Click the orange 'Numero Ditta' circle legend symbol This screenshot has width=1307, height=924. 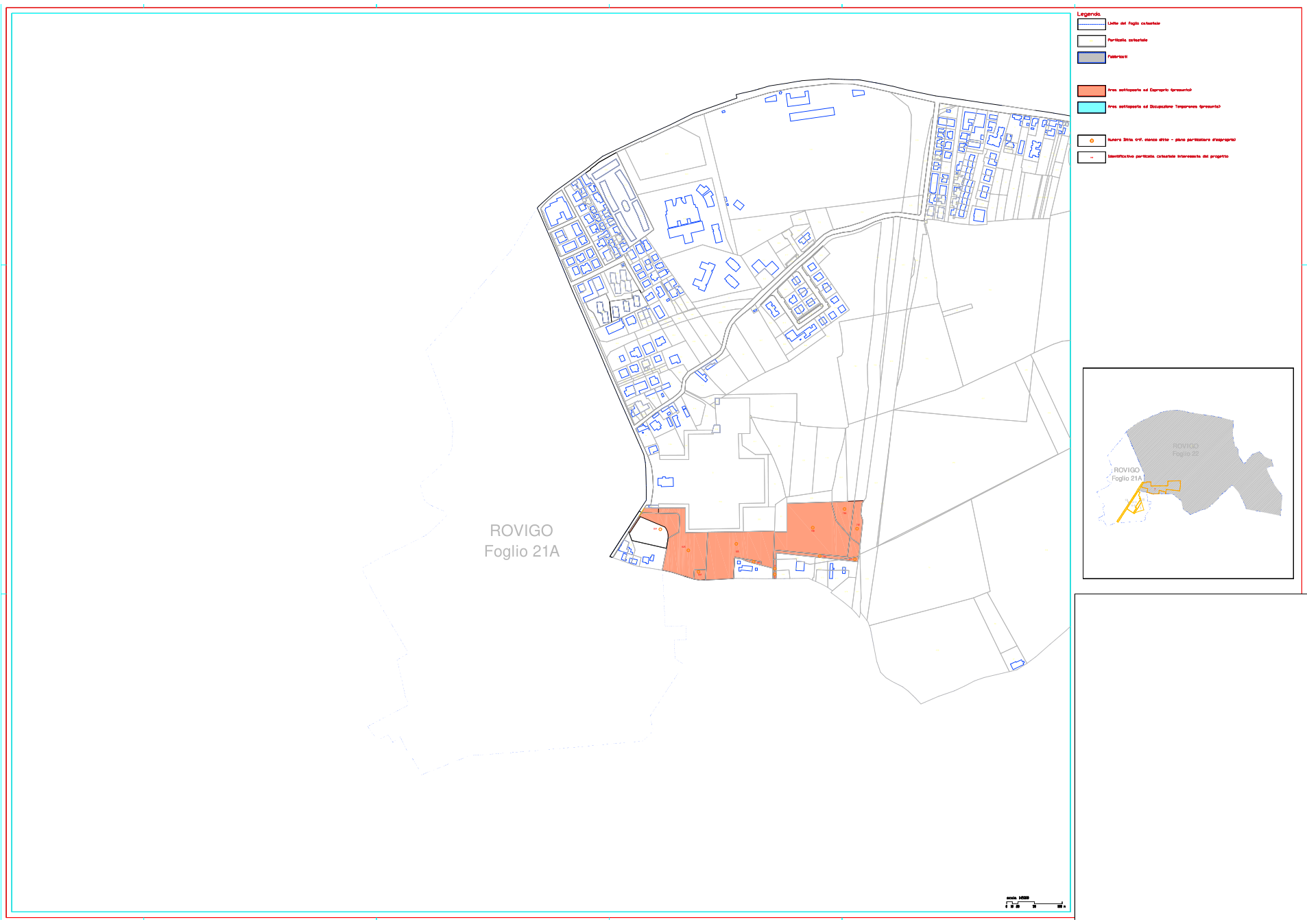tap(1091, 141)
